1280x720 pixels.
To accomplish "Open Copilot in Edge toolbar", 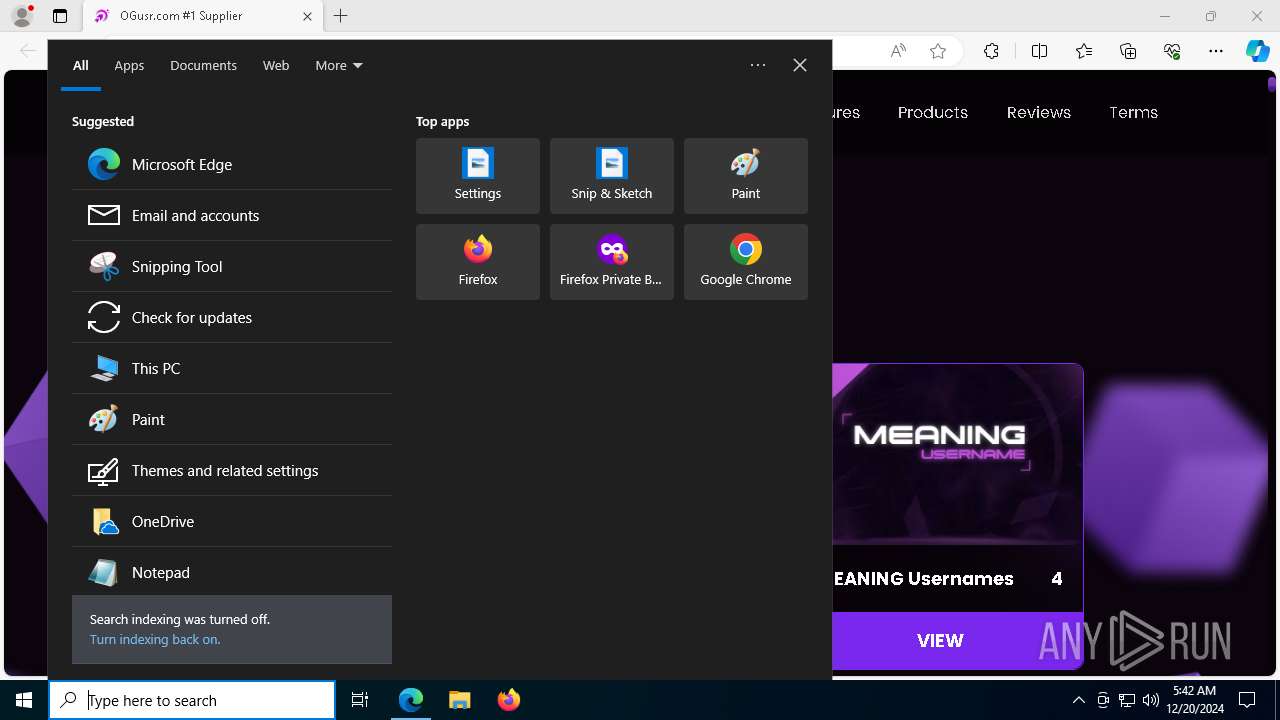I will [x=1258, y=51].
